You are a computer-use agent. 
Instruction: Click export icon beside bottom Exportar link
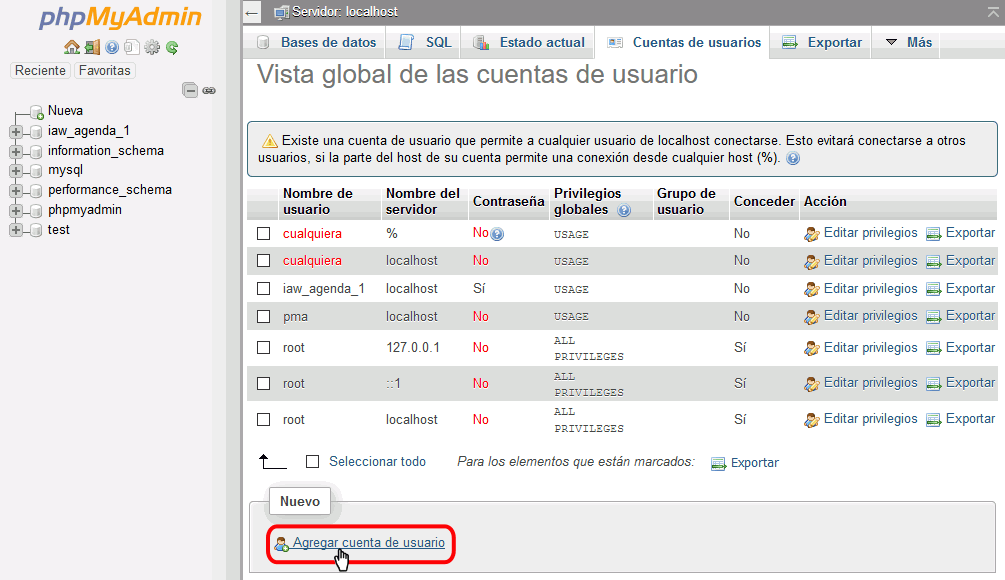(x=718, y=463)
